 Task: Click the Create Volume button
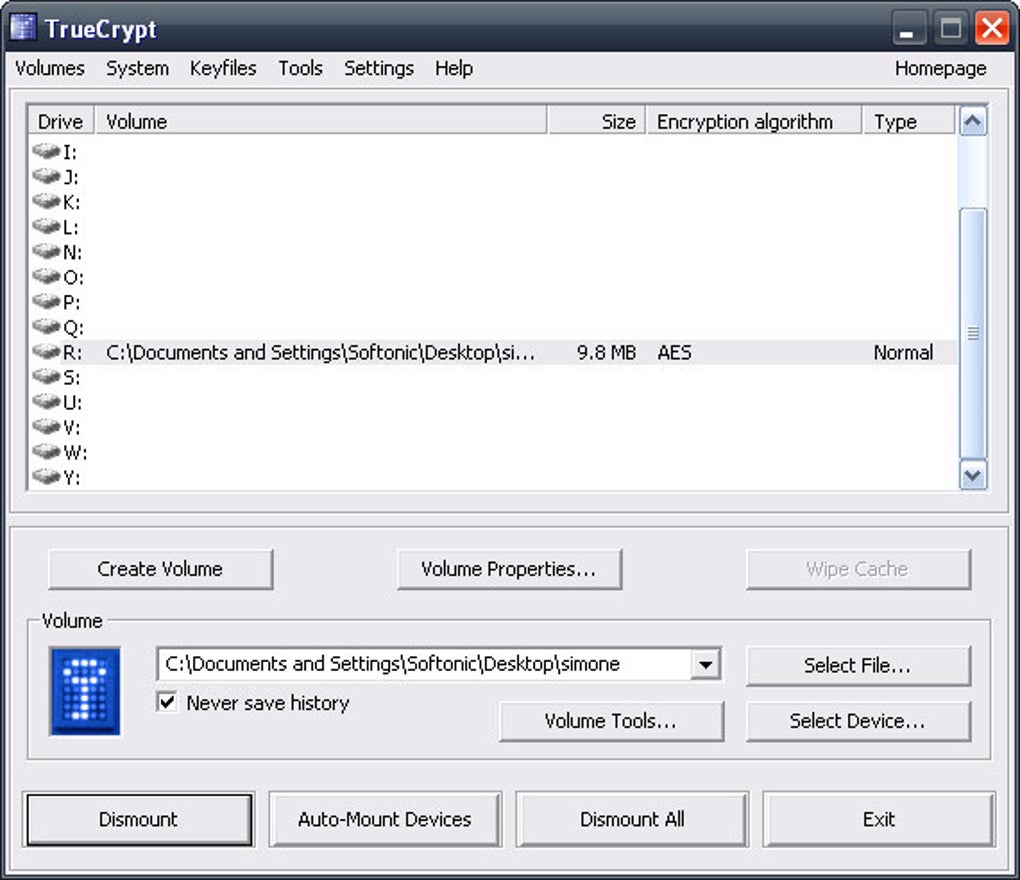[x=161, y=569]
